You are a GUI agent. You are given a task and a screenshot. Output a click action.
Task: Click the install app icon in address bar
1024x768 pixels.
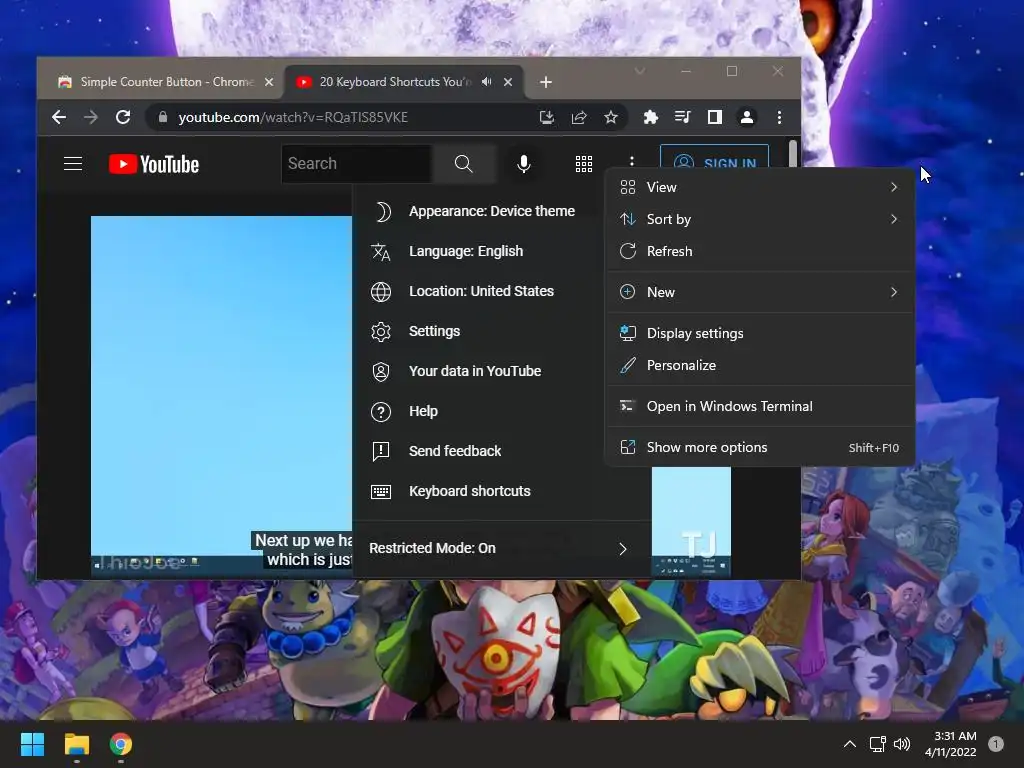click(547, 118)
